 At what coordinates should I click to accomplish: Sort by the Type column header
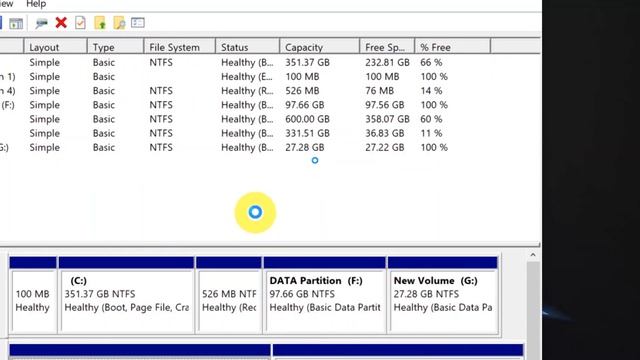click(x=116, y=47)
